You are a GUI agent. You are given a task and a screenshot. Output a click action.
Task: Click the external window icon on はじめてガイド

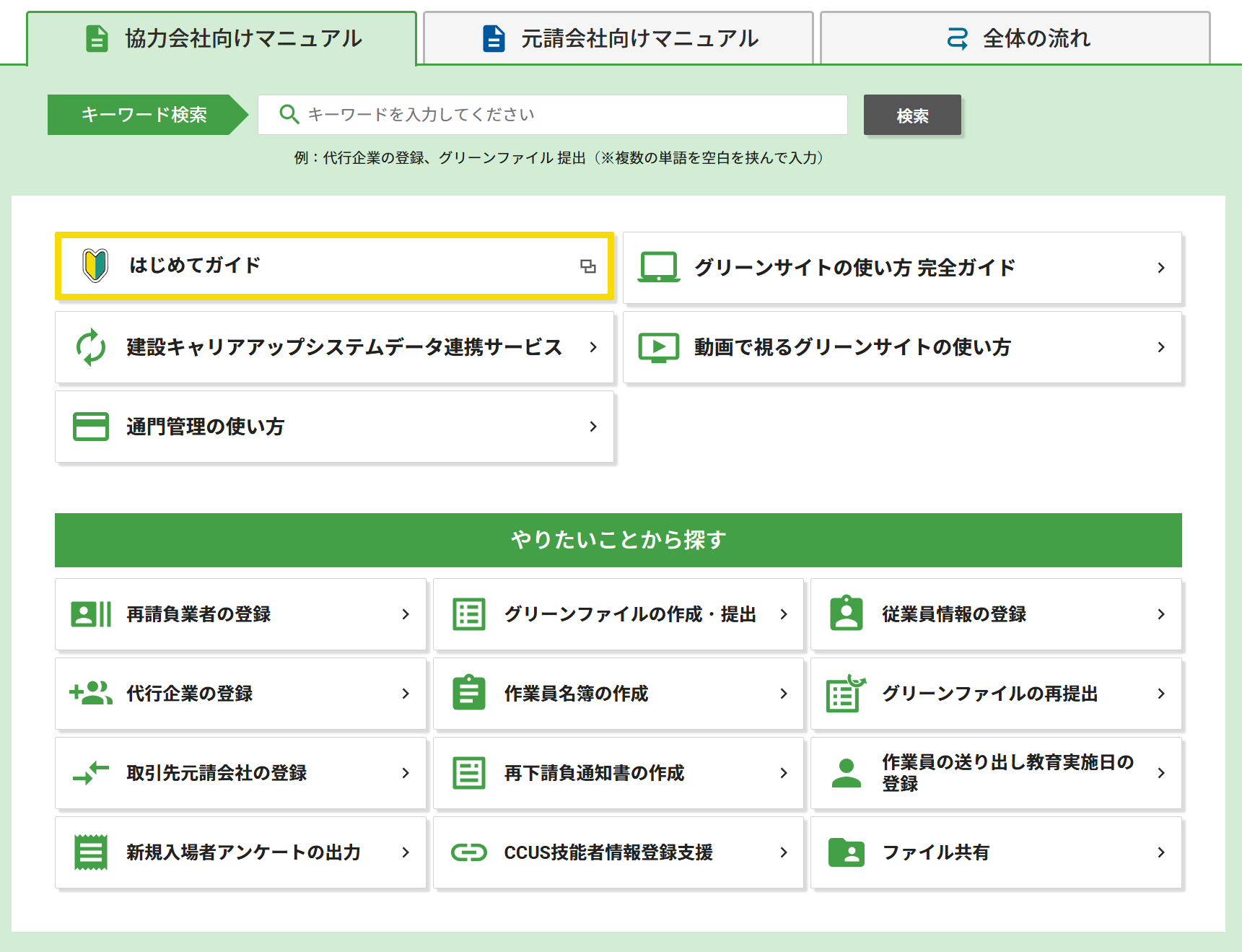[588, 266]
